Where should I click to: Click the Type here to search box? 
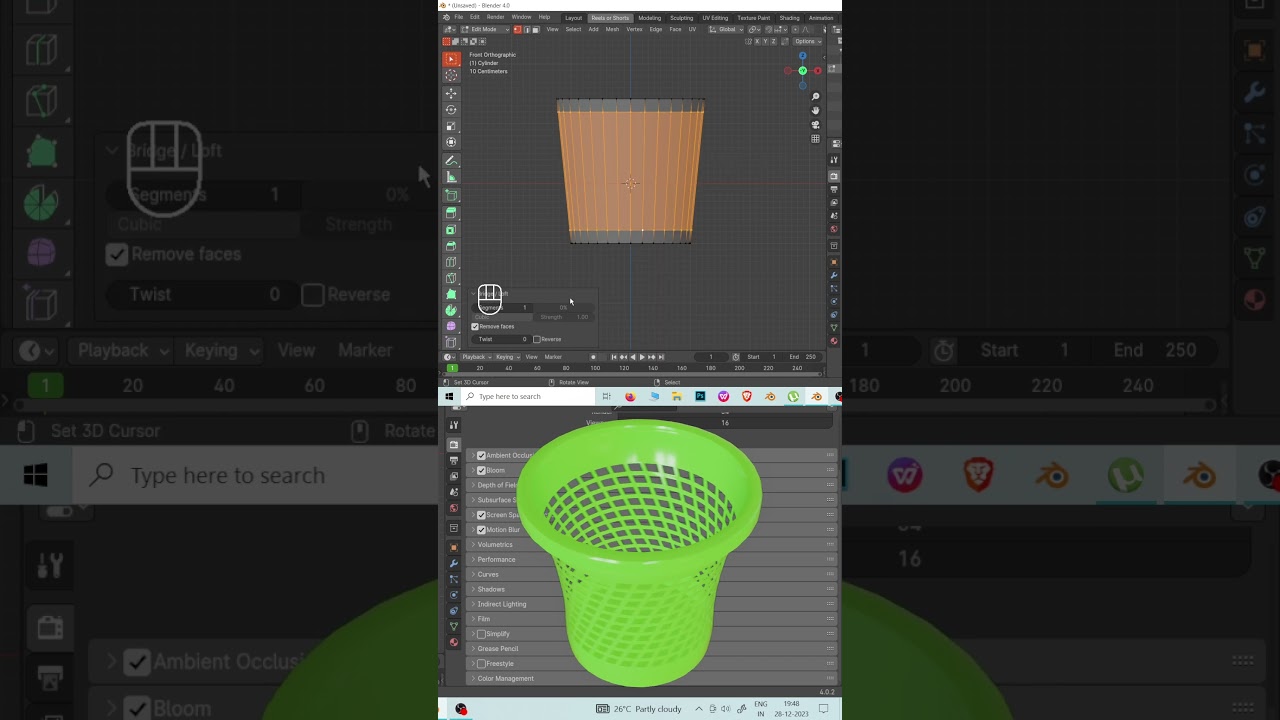[529, 397]
